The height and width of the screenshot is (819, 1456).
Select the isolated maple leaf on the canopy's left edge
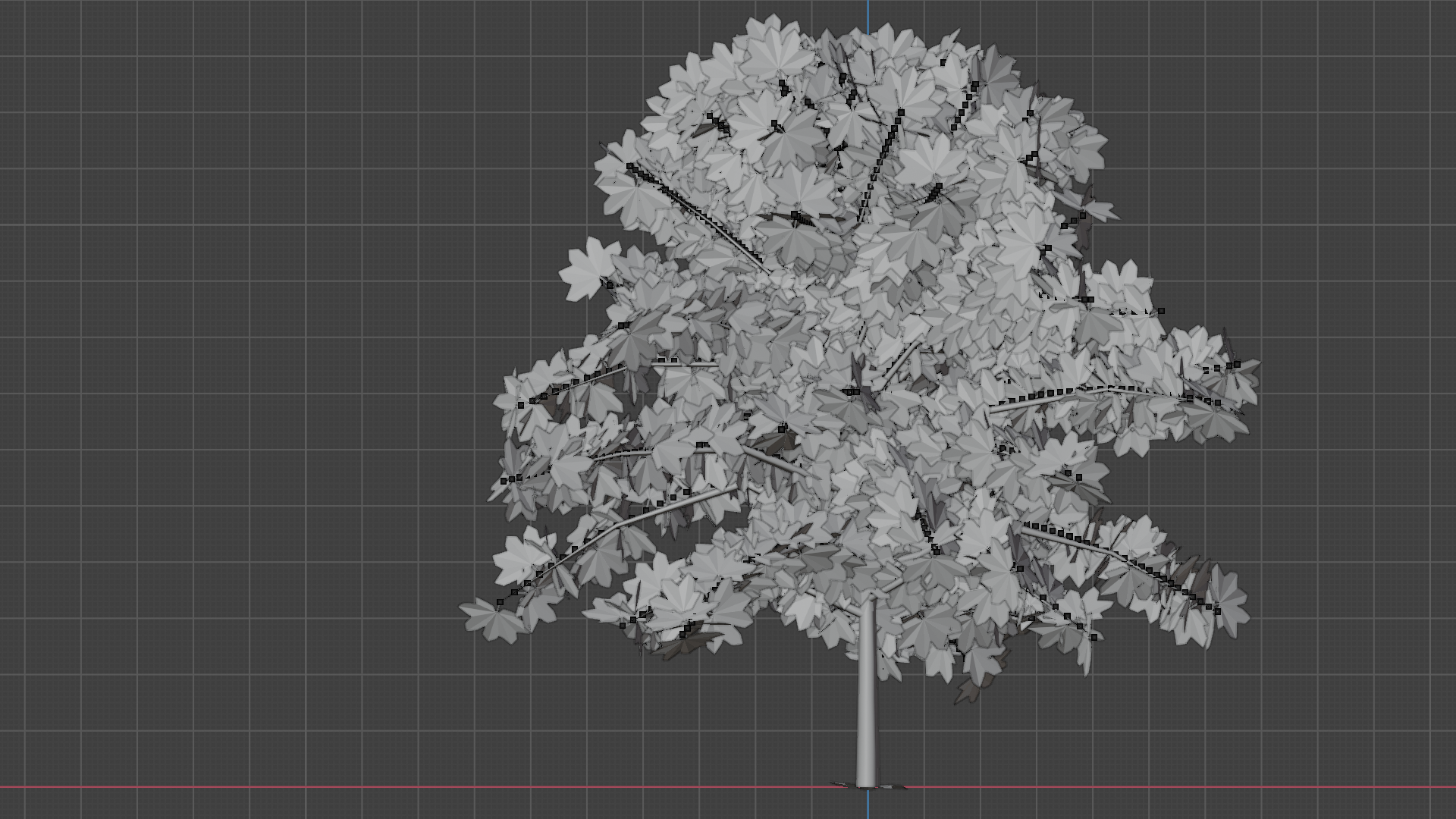tap(584, 269)
